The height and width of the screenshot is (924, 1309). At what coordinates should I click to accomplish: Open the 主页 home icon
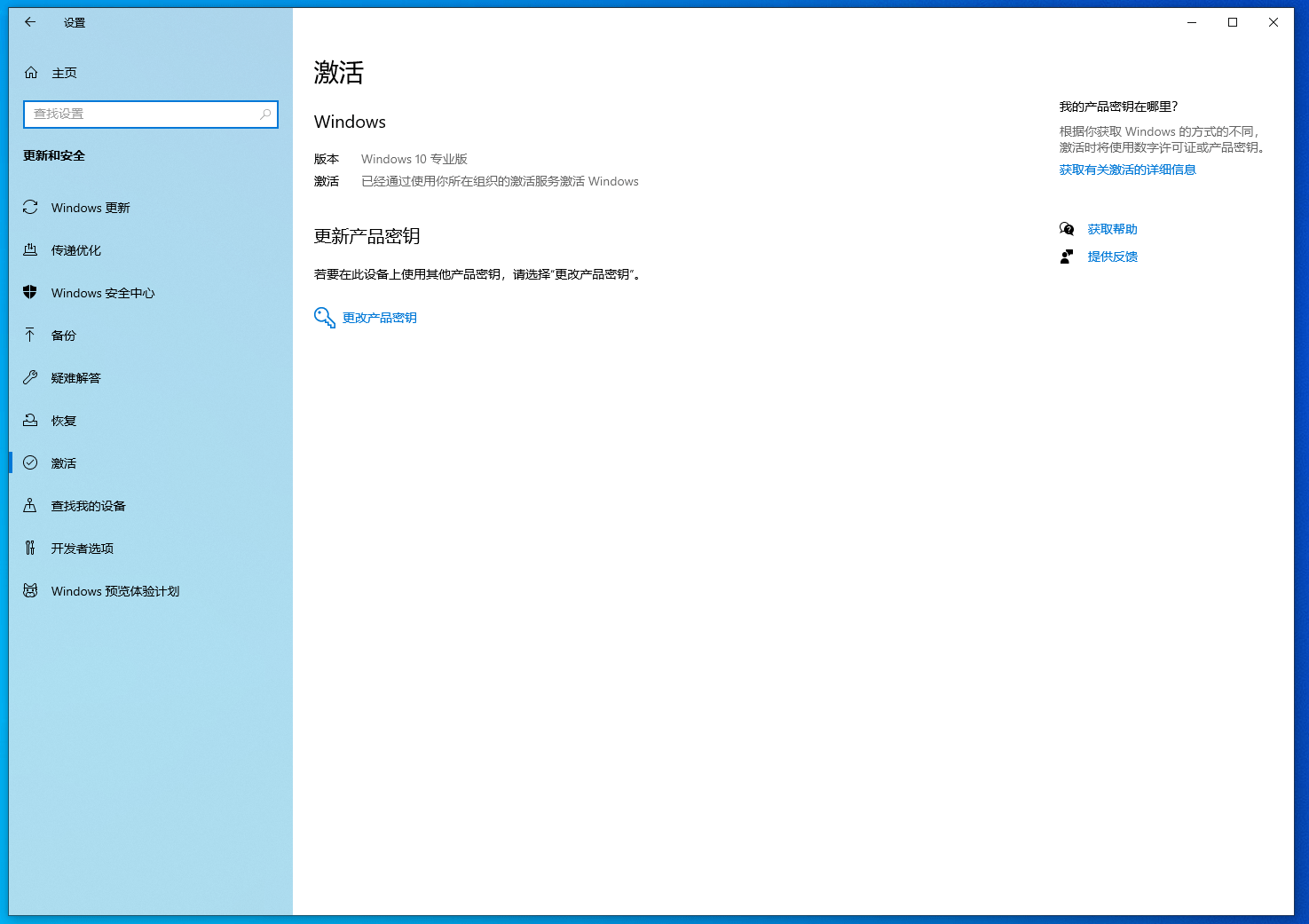(31, 73)
